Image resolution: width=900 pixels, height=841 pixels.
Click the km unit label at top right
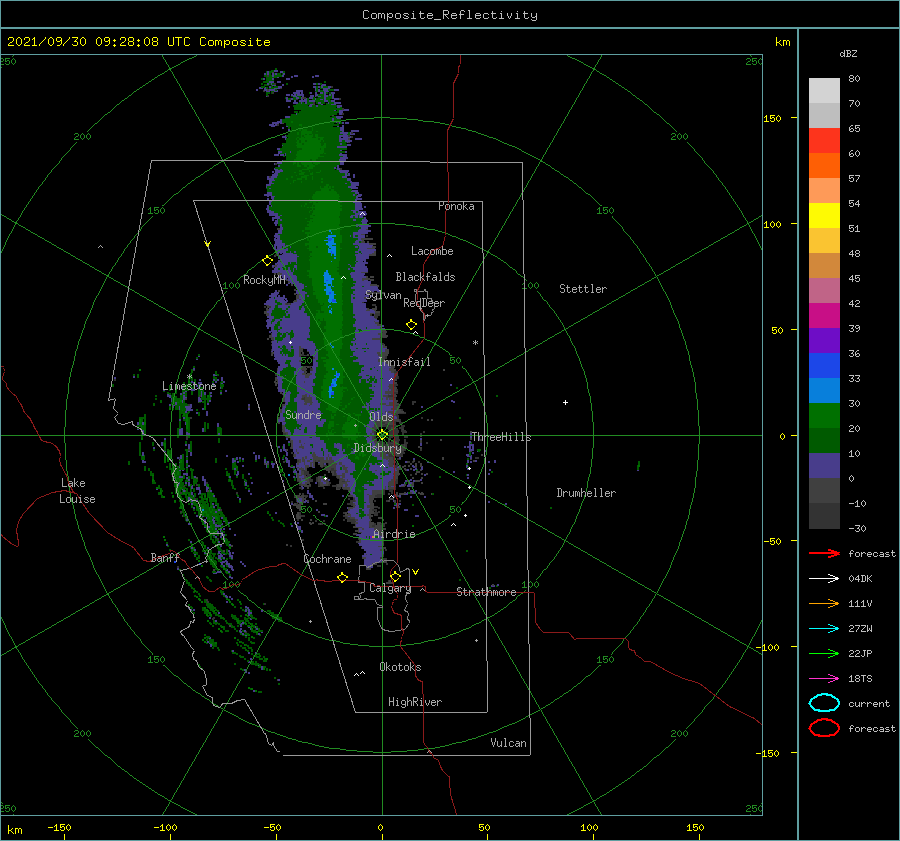(x=782, y=42)
